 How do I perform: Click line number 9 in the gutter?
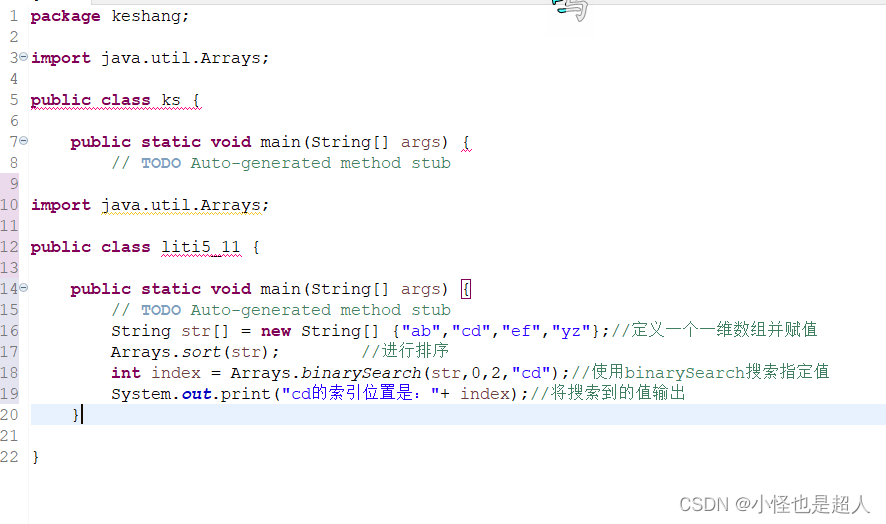pos(14,184)
